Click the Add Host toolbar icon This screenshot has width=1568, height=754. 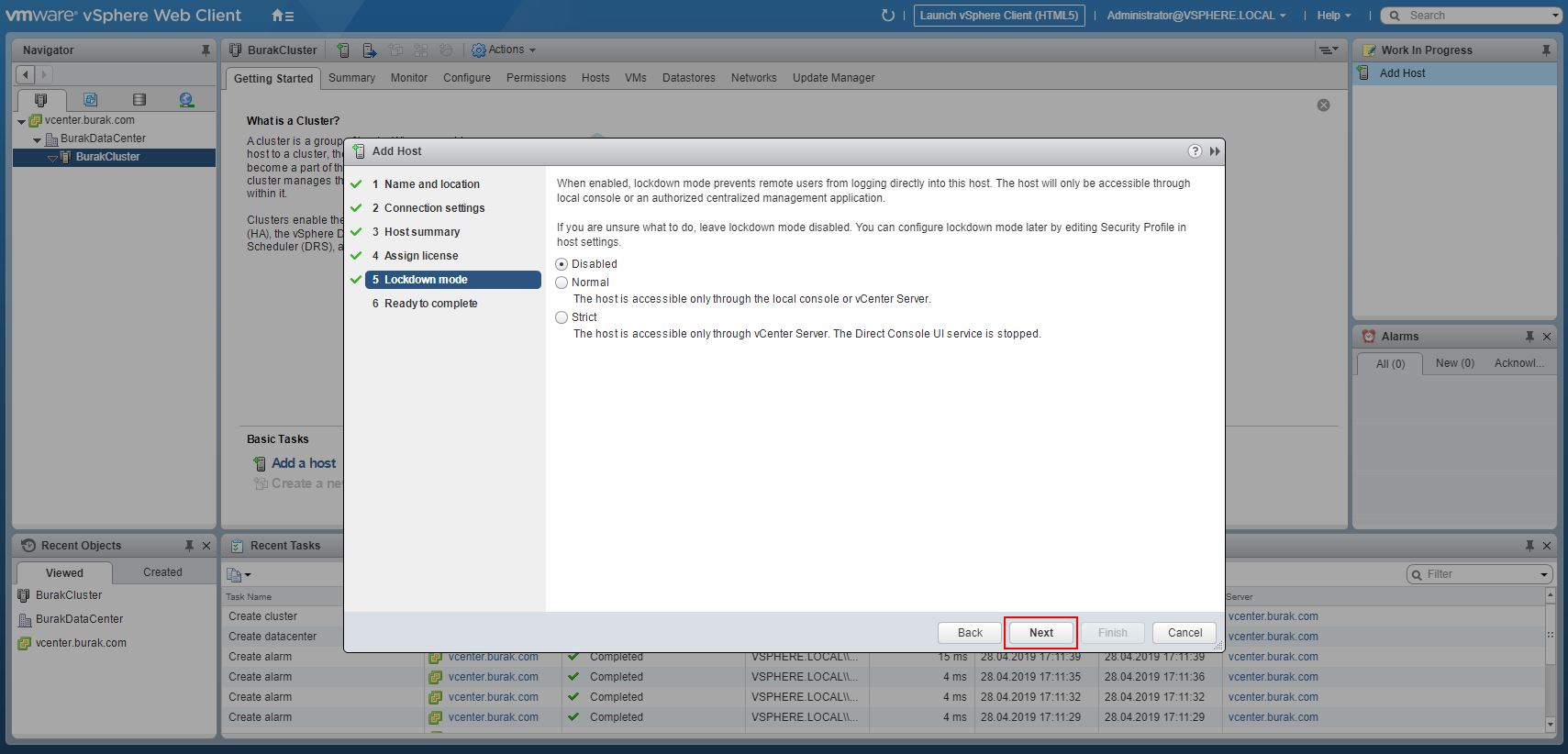343,50
